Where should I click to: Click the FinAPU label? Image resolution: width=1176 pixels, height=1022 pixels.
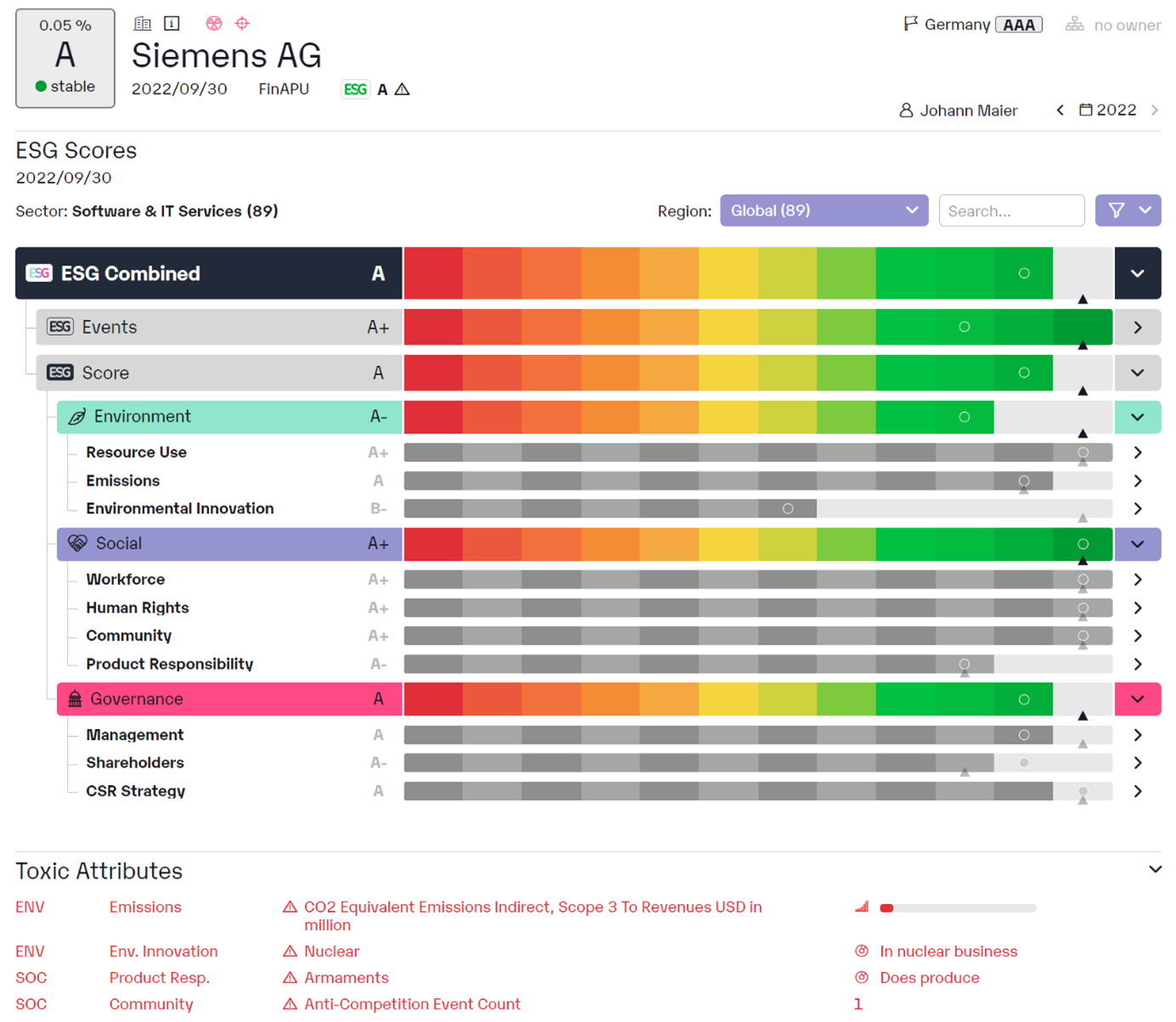pos(284,89)
